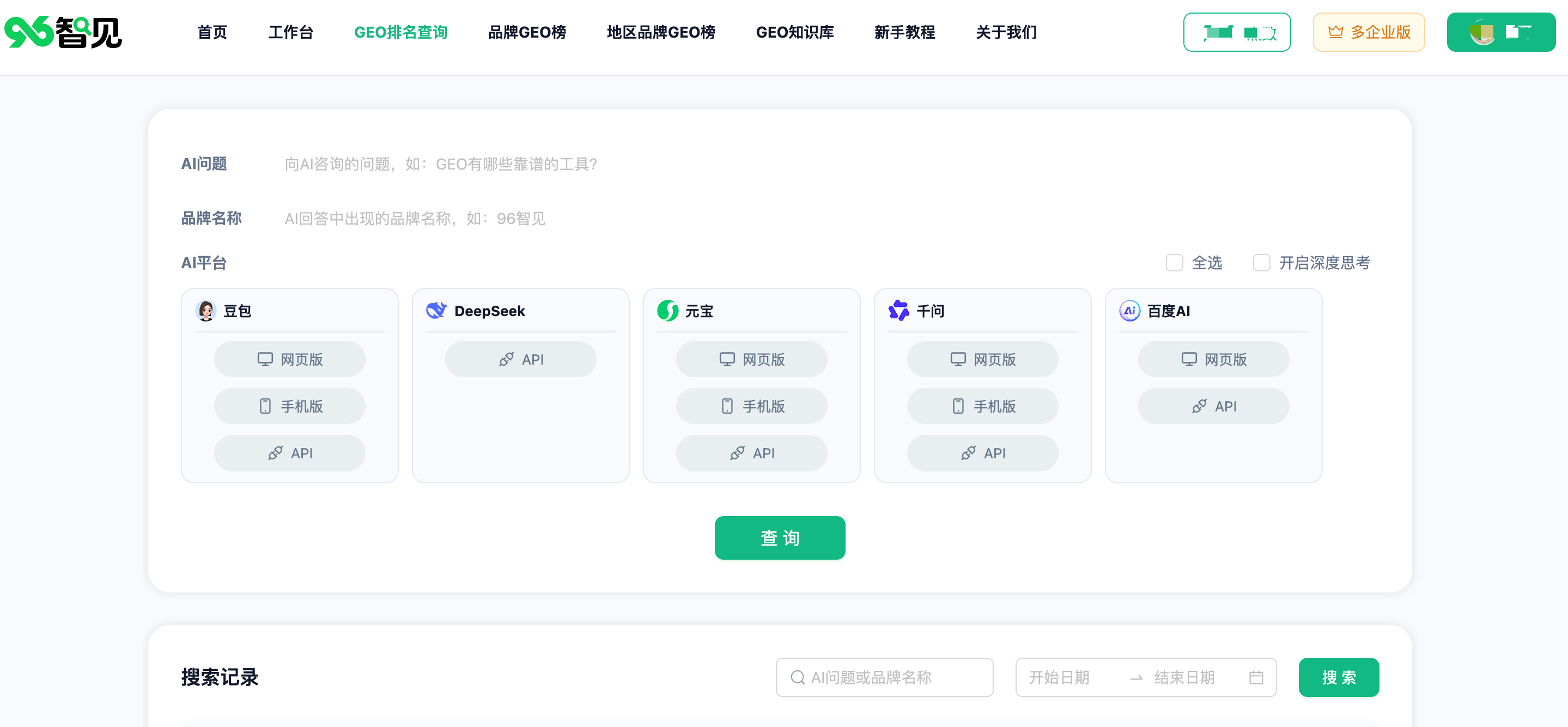This screenshot has height=727, width=1568.
Task: Enable 开启深度思考 checkbox
Action: pos(1261,263)
